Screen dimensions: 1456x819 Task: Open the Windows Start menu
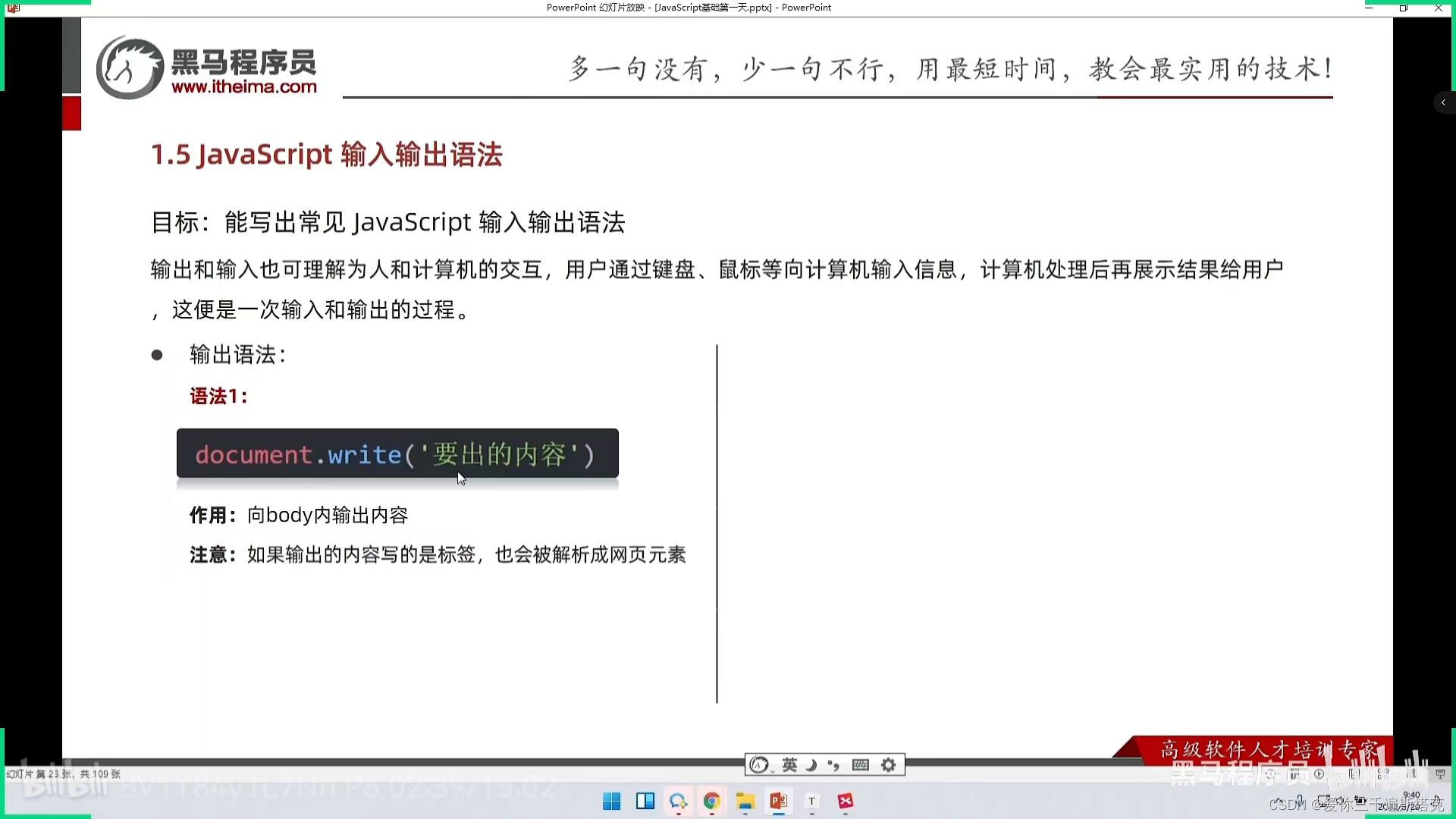(x=611, y=802)
